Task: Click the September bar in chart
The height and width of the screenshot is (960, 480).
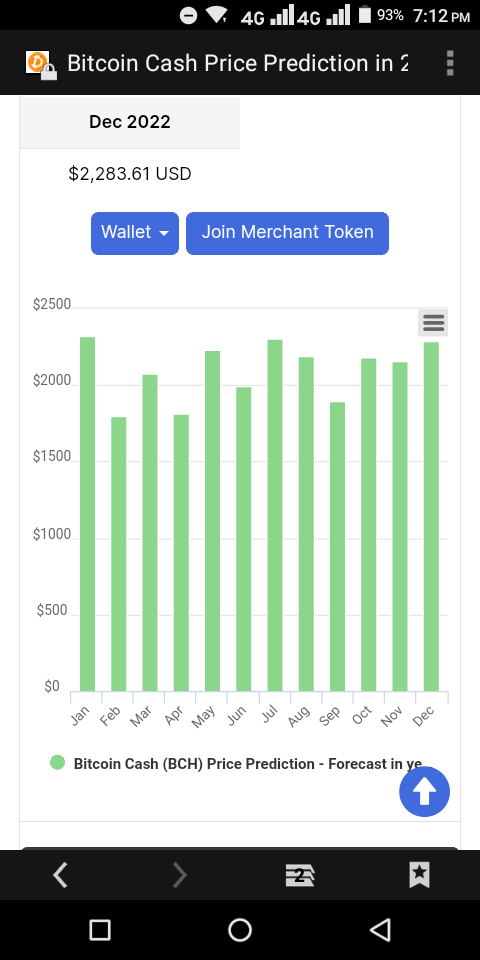Action: coord(337,547)
